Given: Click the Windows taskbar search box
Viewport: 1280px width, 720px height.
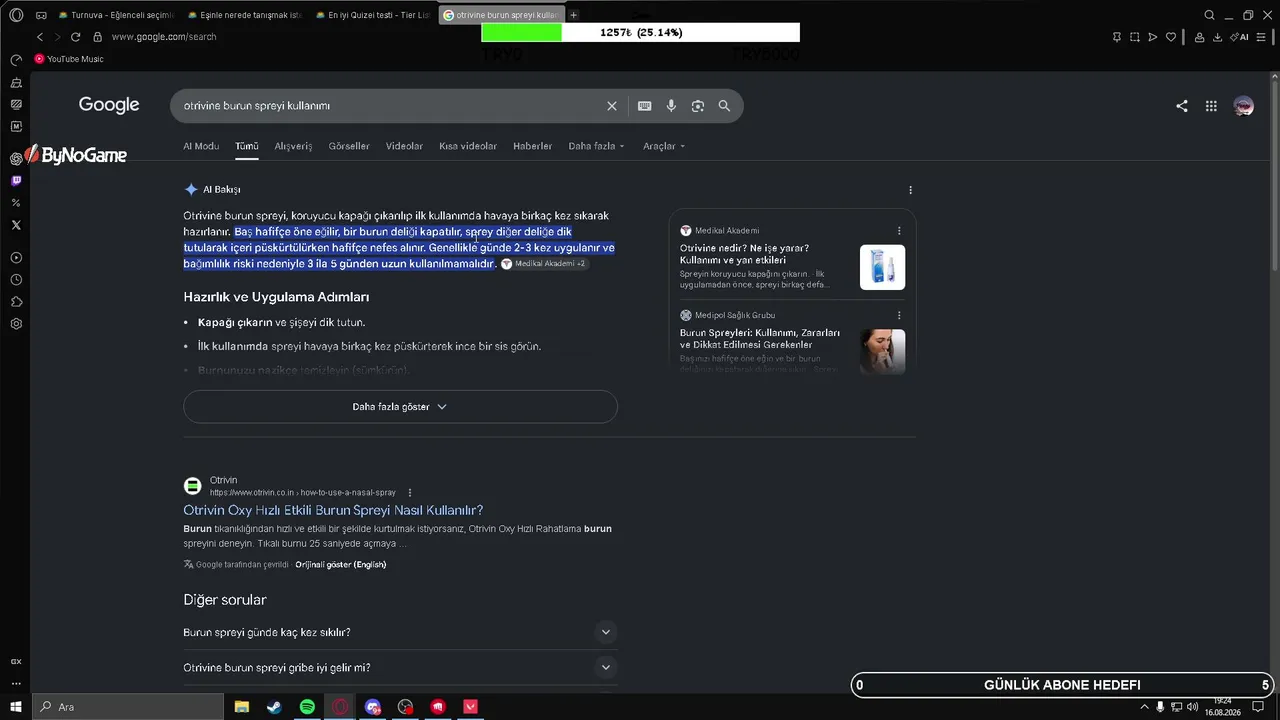Looking at the screenshot, I should [127, 707].
